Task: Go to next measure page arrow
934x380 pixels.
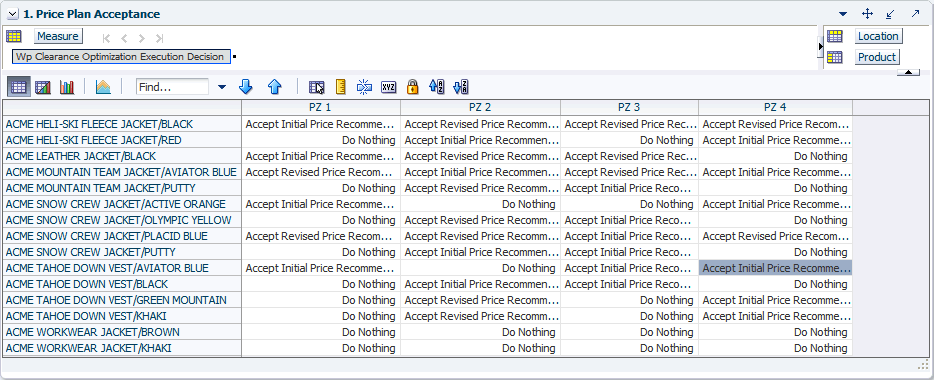Action: click(141, 39)
